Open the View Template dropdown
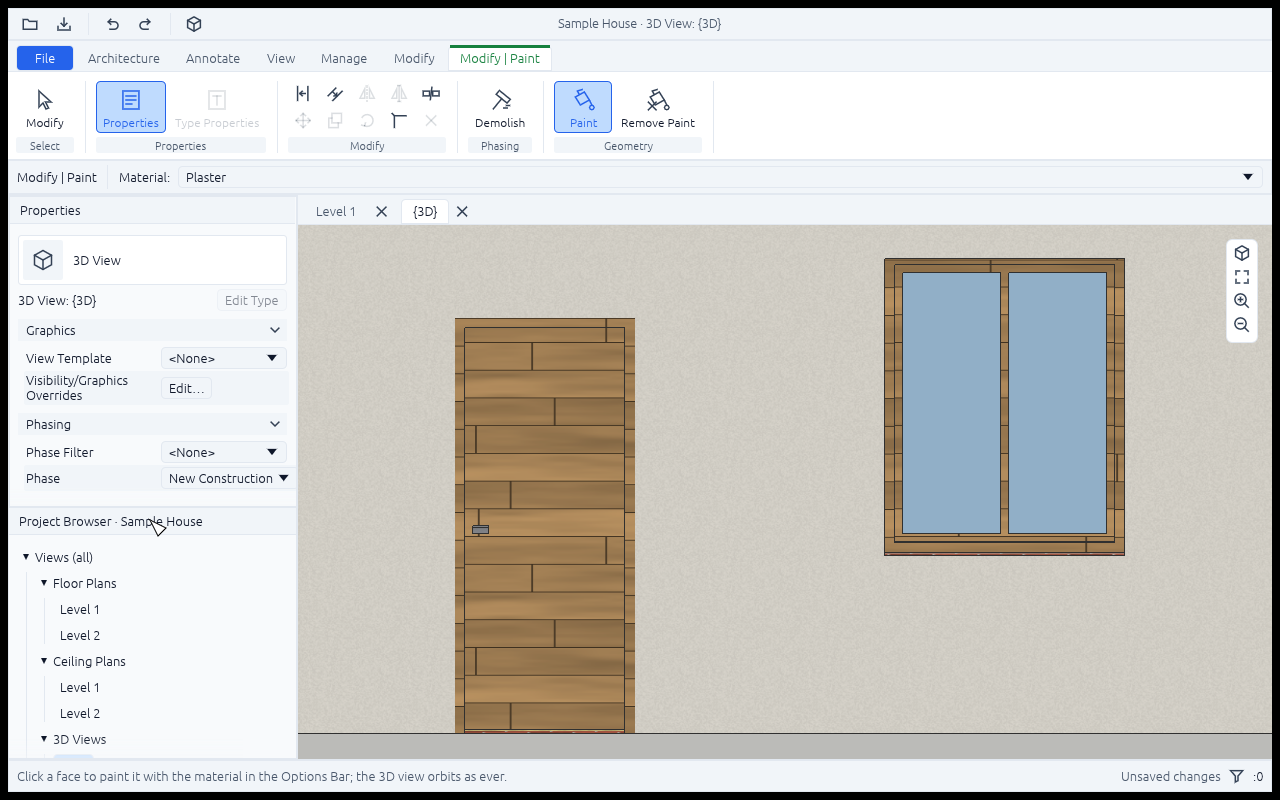The height and width of the screenshot is (800, 1280). point(224,358)
